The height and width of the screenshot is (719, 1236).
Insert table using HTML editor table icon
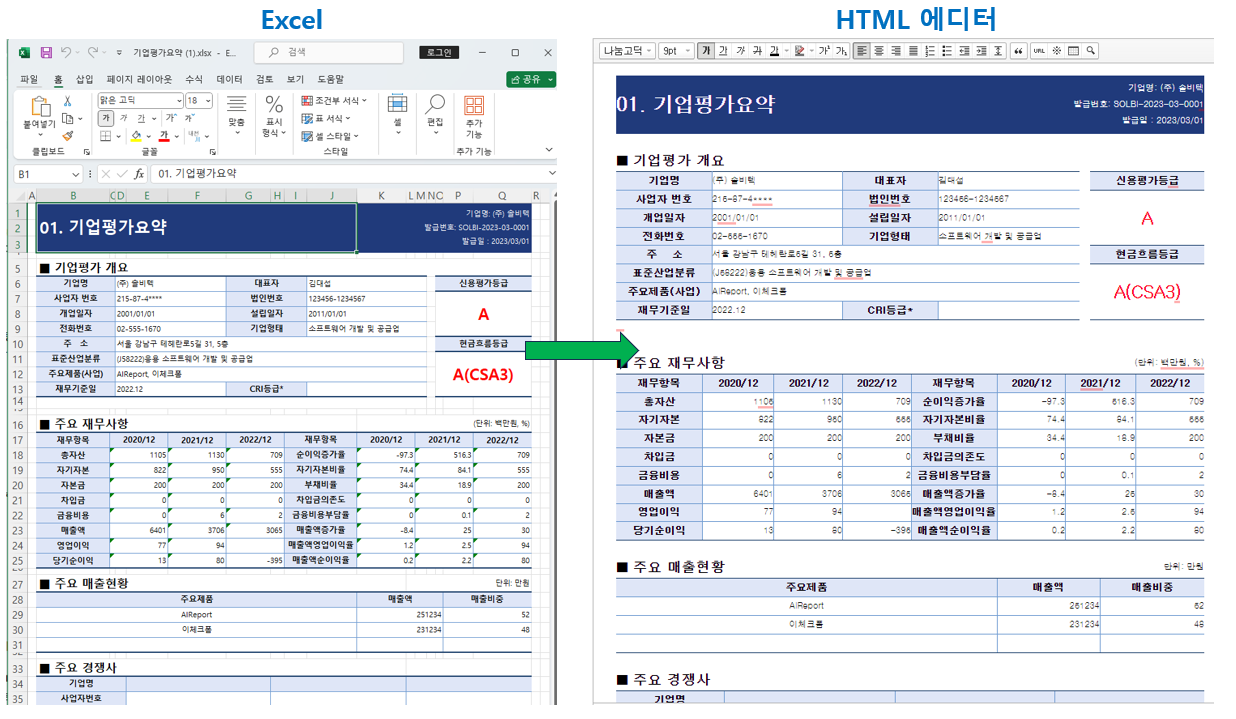(x=1073, y=51)
